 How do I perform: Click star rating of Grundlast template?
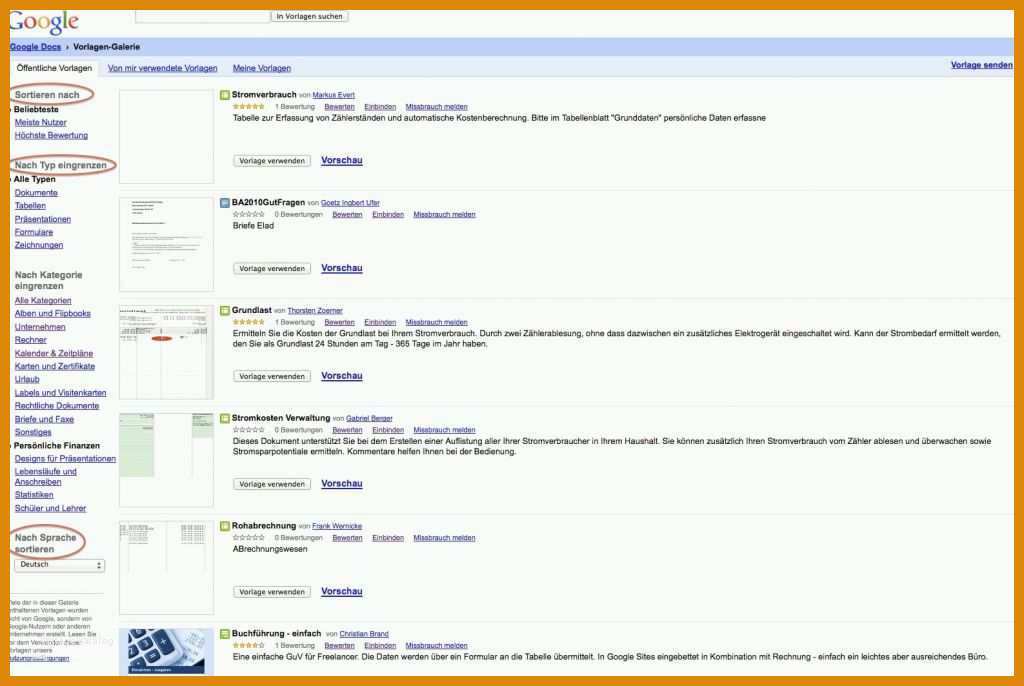[x=249, y=322]
